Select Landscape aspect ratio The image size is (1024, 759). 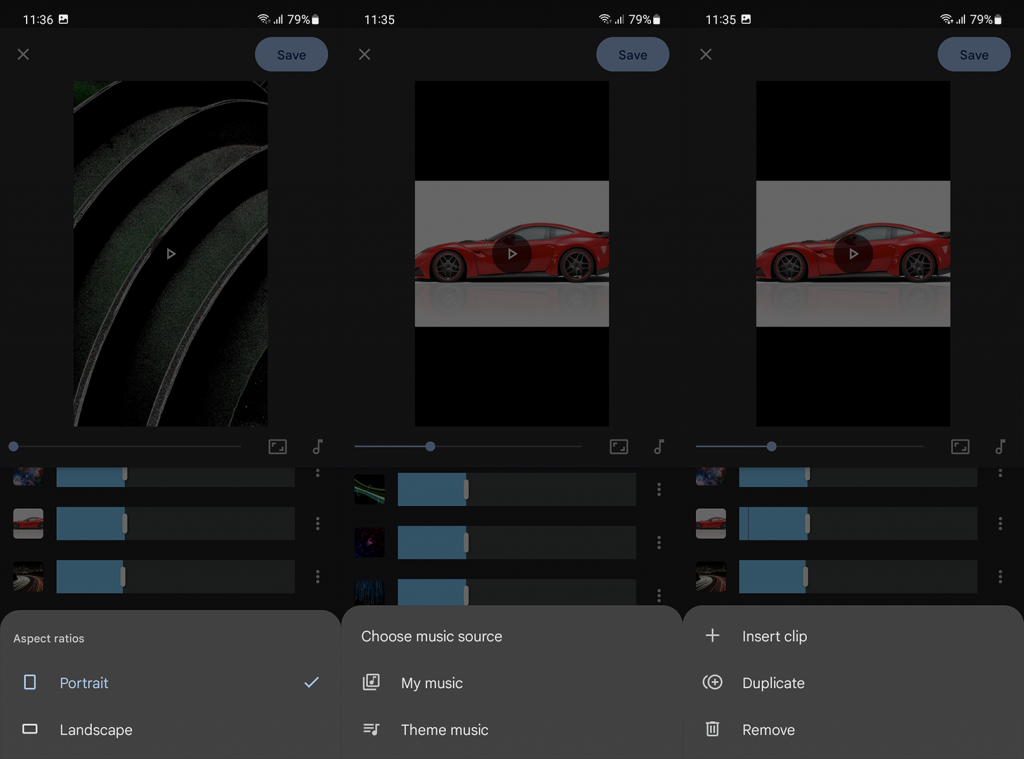(x=170, y=730)
